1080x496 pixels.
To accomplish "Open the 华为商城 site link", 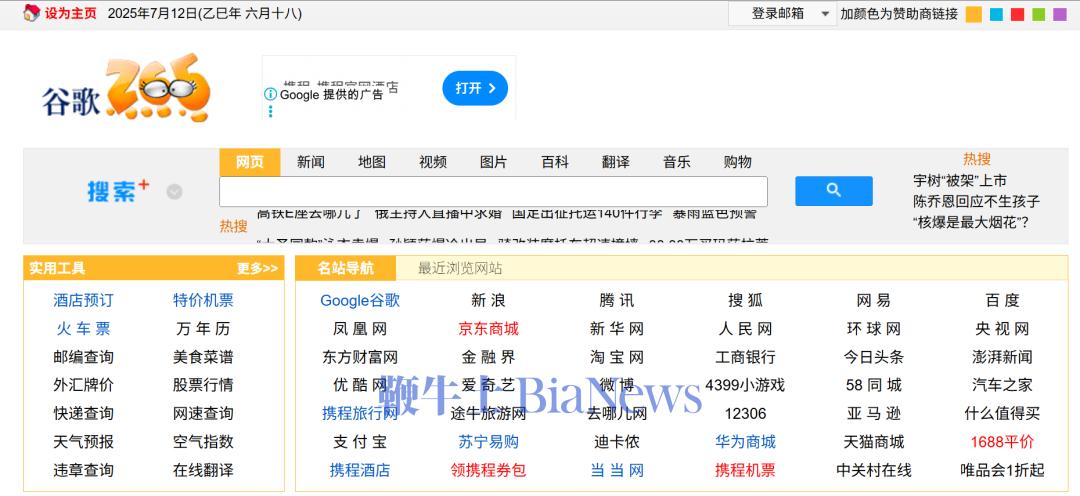I will 745,442.
